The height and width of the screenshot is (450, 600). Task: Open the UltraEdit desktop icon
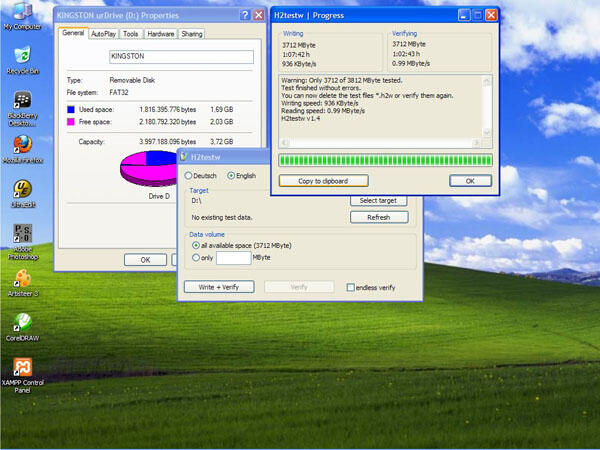(x=23, y=194)
